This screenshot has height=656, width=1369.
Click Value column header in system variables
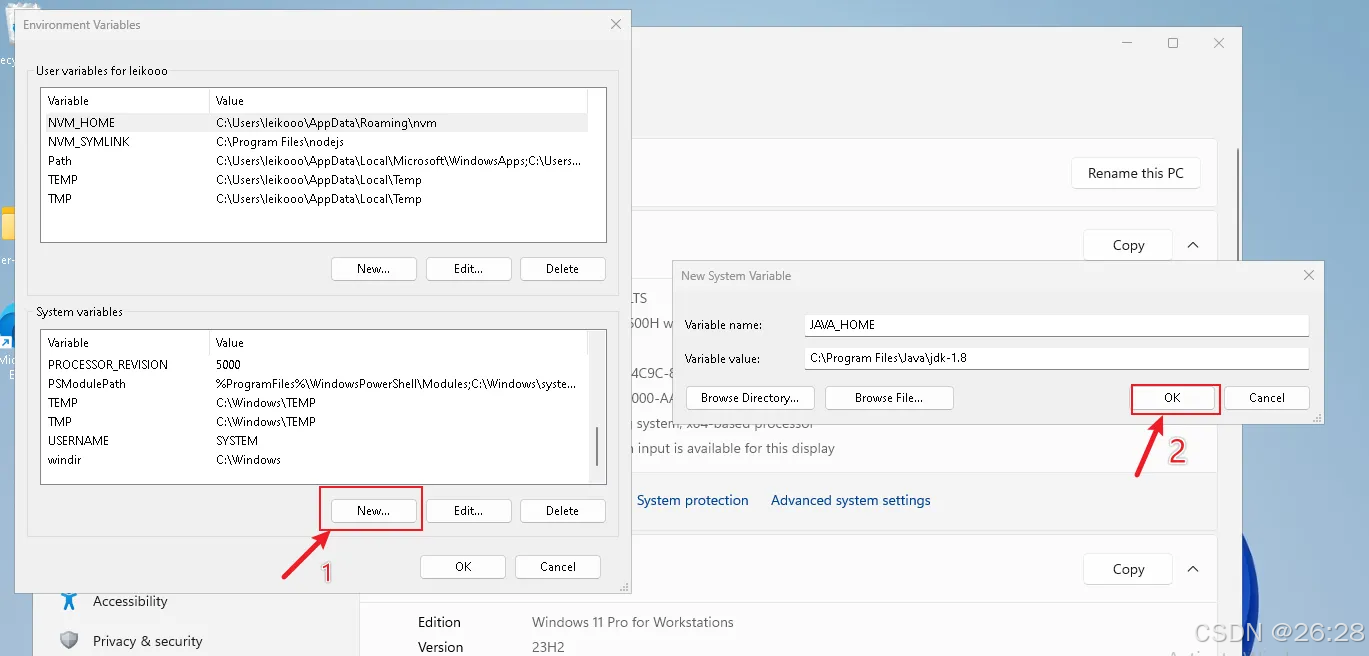(398, 343)
